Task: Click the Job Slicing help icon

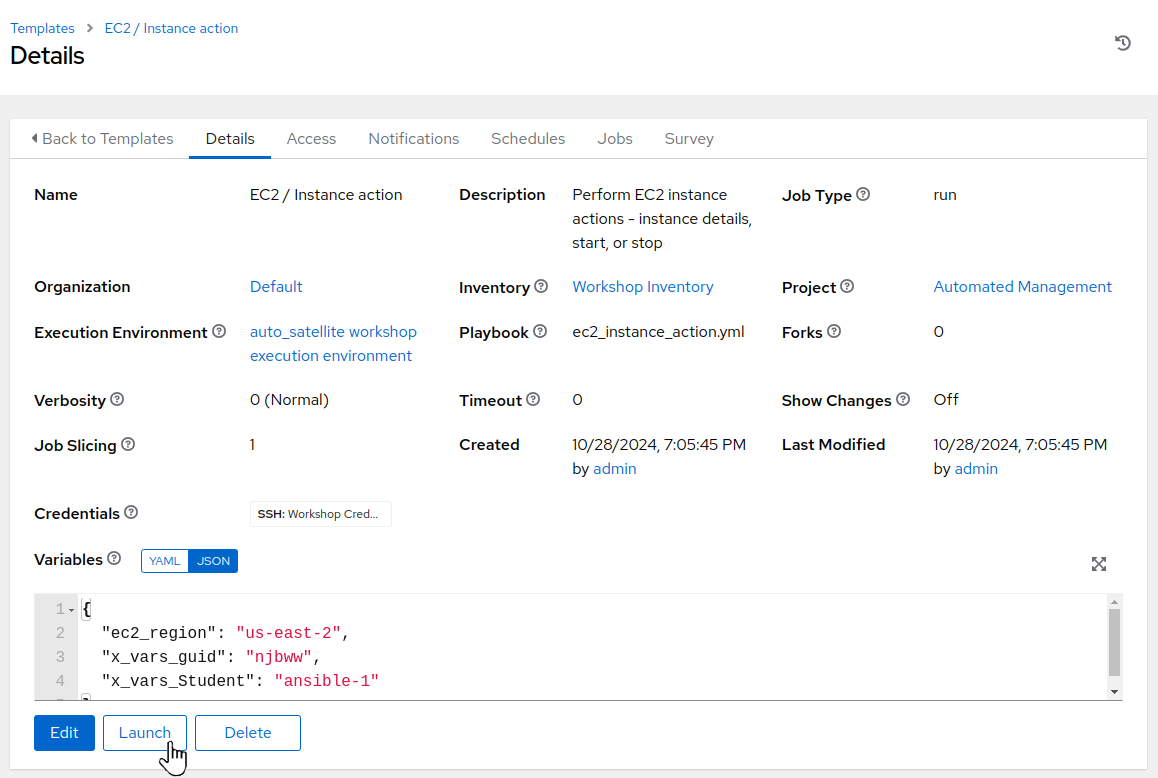Action: tap(128, 444)
